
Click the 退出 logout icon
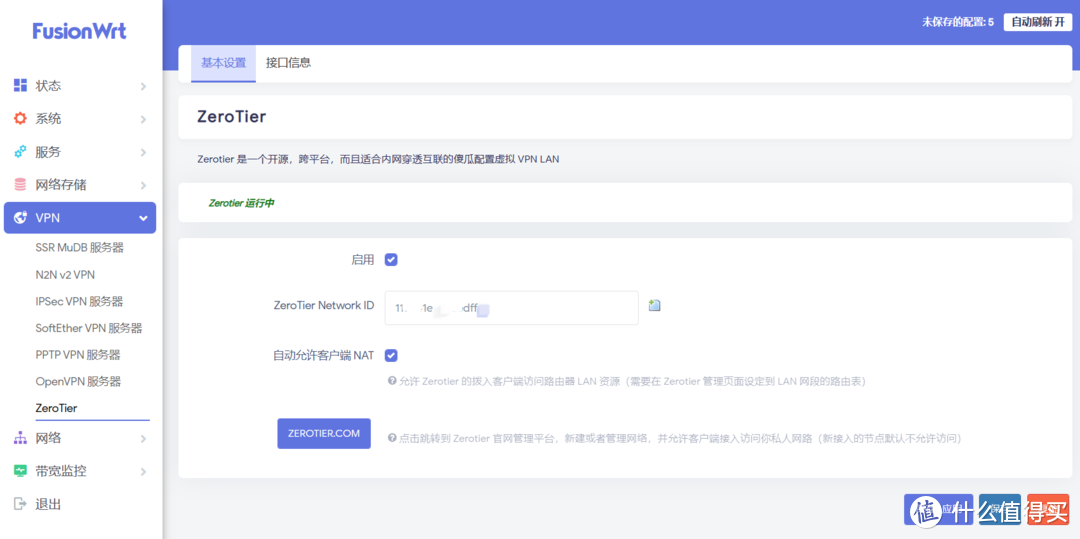[x=21, y=504]
